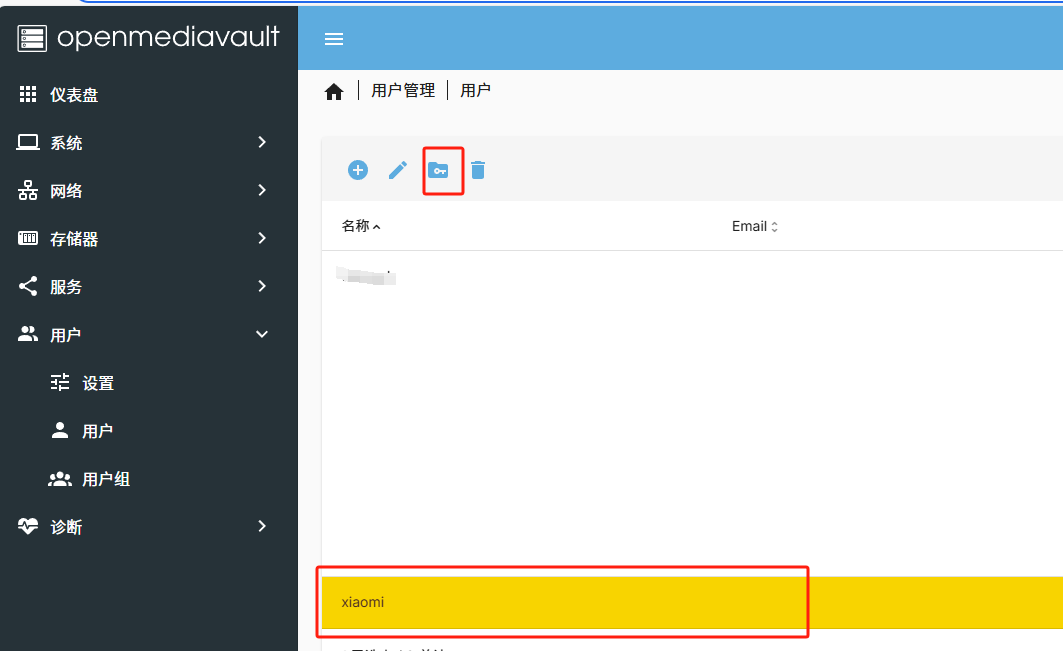Click the 系统 laptop icon
The height and width of the screenshot is (651, 1063).
(28, 142)
